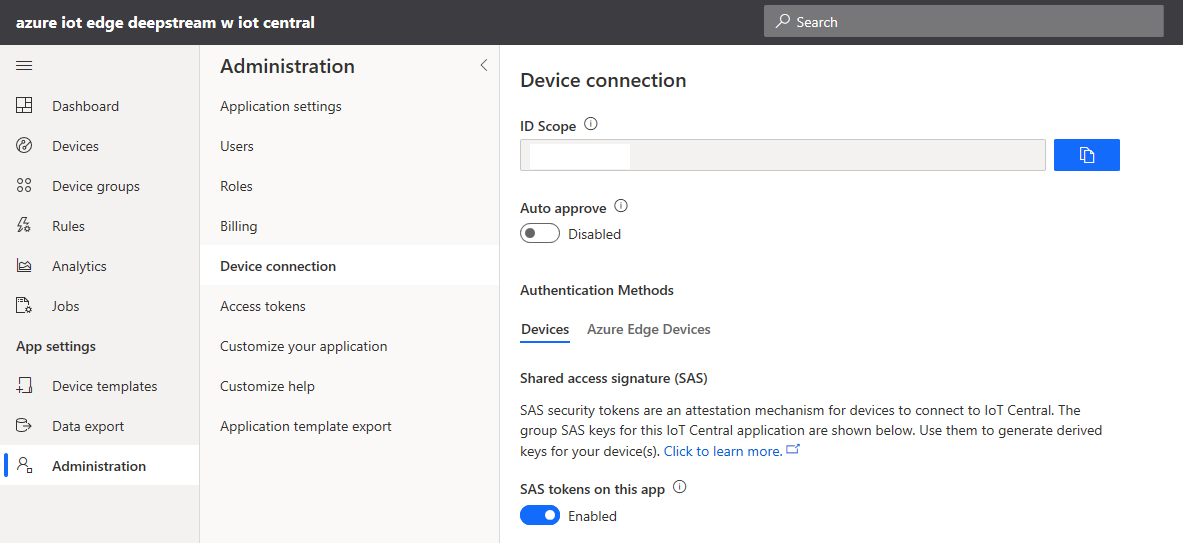The image size is (1183, 543).
Task: Select the Rules lightning icon
Action: pyautogui.click(x=25, y=226)
